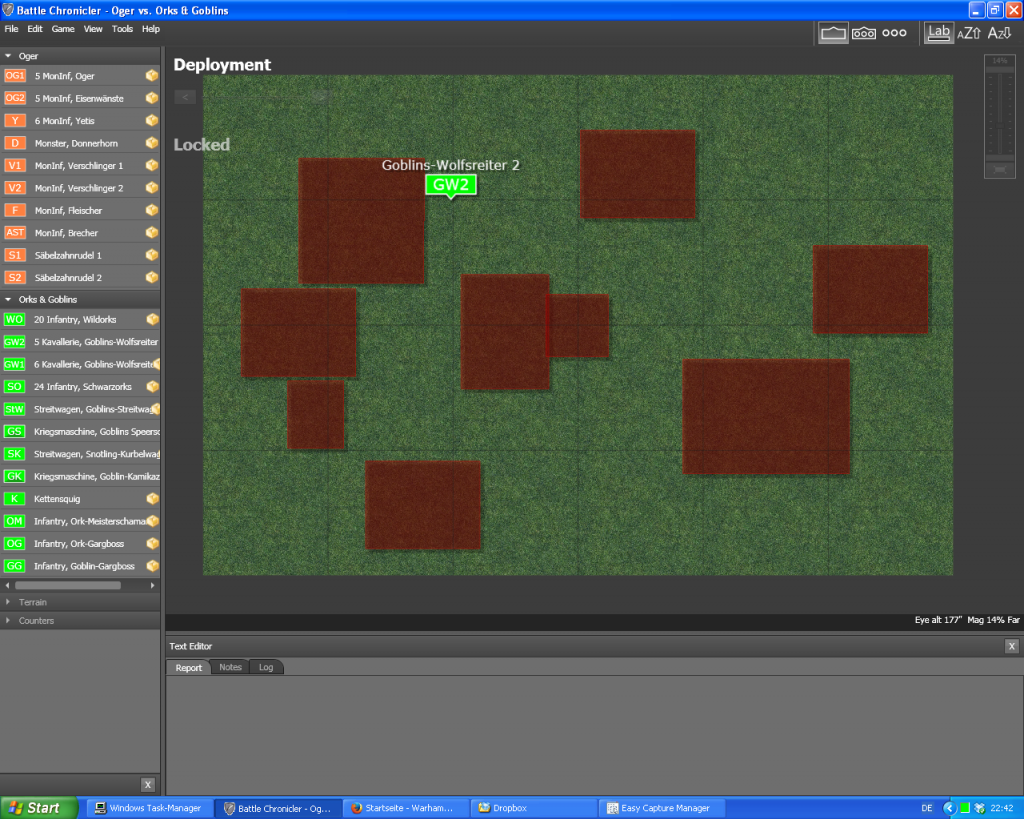Click the orange OG1 unit badge
This screenshot has width=1024, height=819.
pyautogui.click(x=15, y=76)
